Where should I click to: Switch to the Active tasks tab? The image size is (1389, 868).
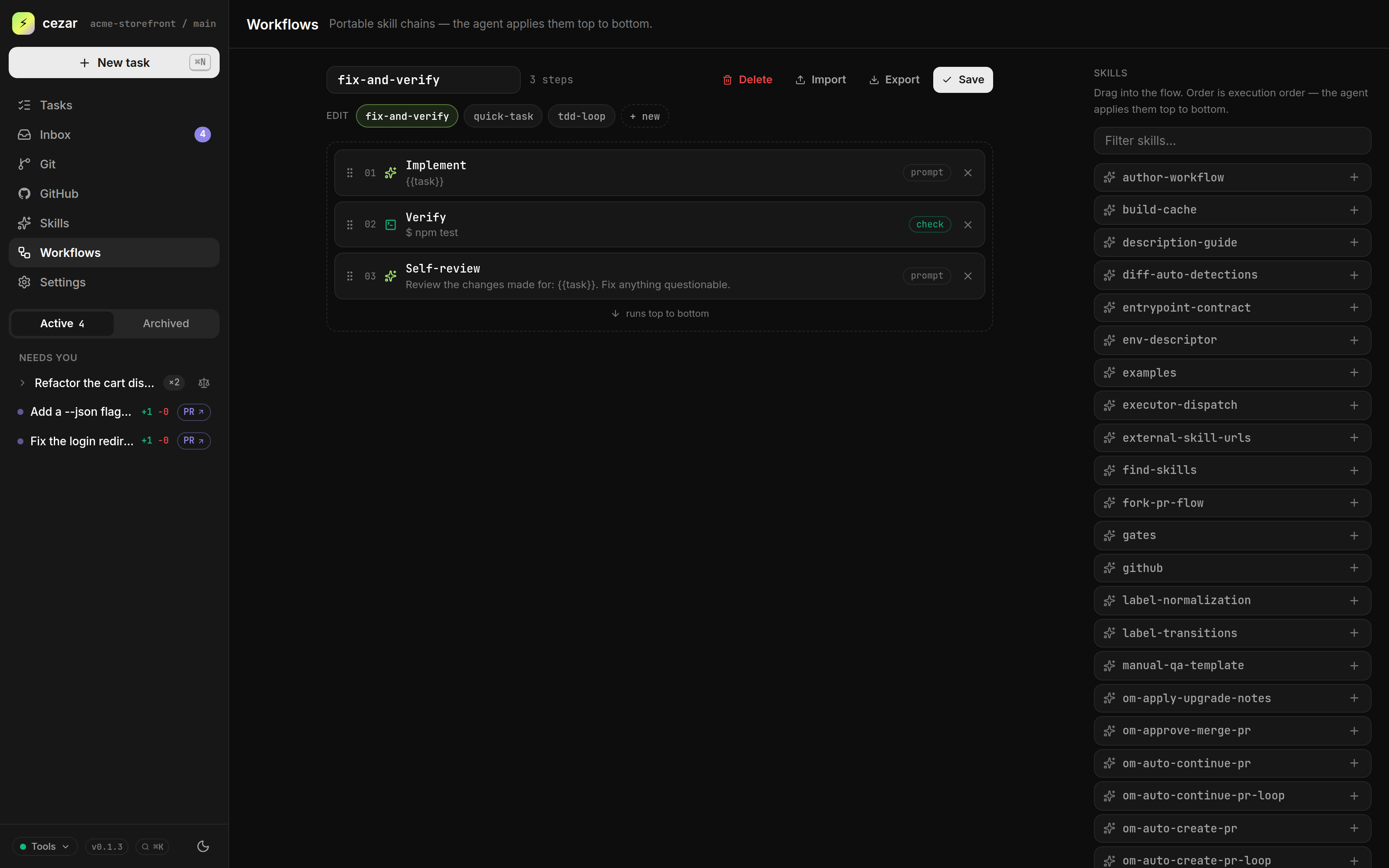[x=62, y=324]
